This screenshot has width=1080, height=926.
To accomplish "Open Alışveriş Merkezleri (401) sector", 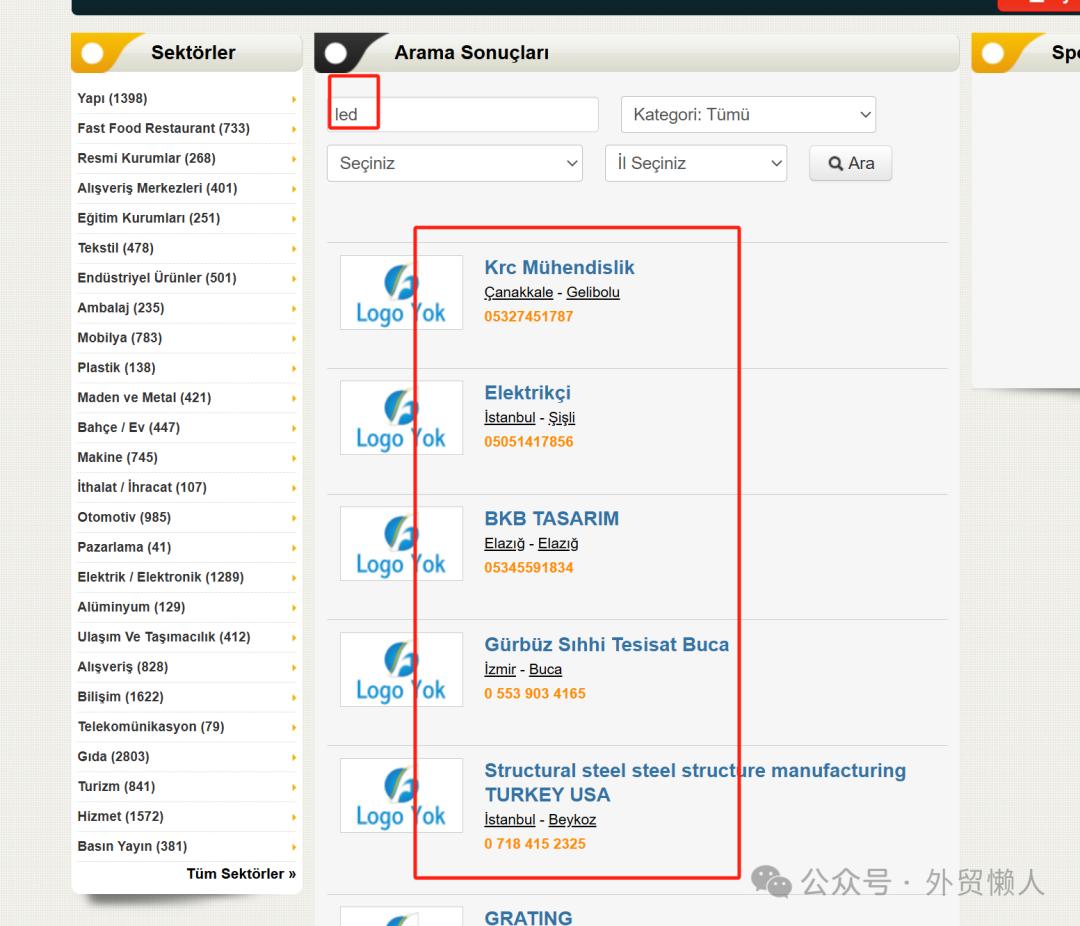I will click(157, 188).
